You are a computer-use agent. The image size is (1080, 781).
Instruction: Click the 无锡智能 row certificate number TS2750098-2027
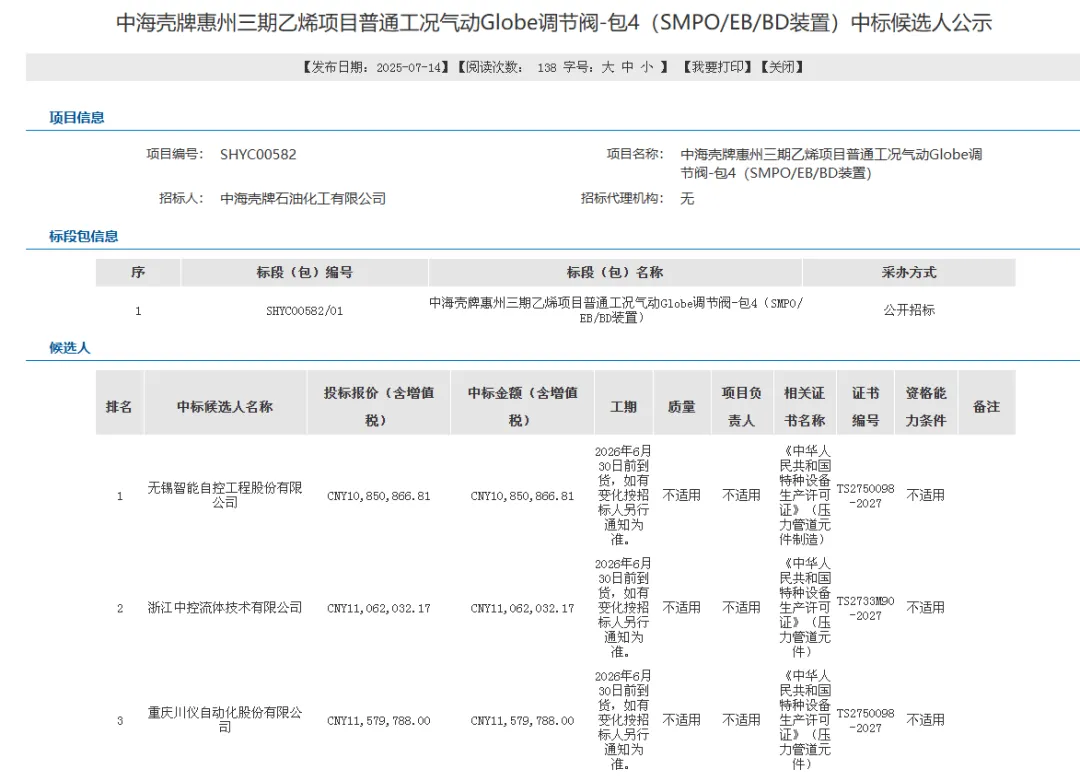pyautogui.click(x=866, y=496)
